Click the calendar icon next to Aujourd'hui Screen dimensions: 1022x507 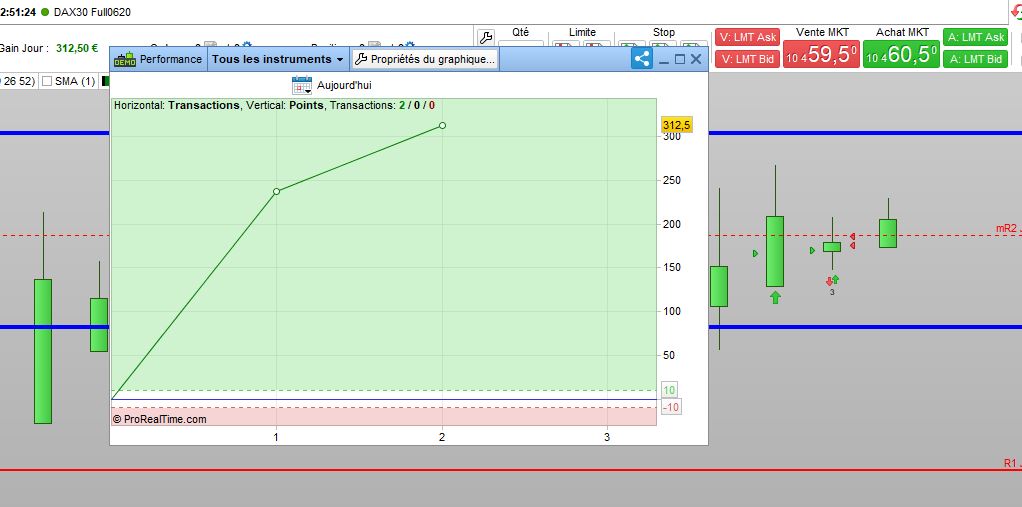302,85
